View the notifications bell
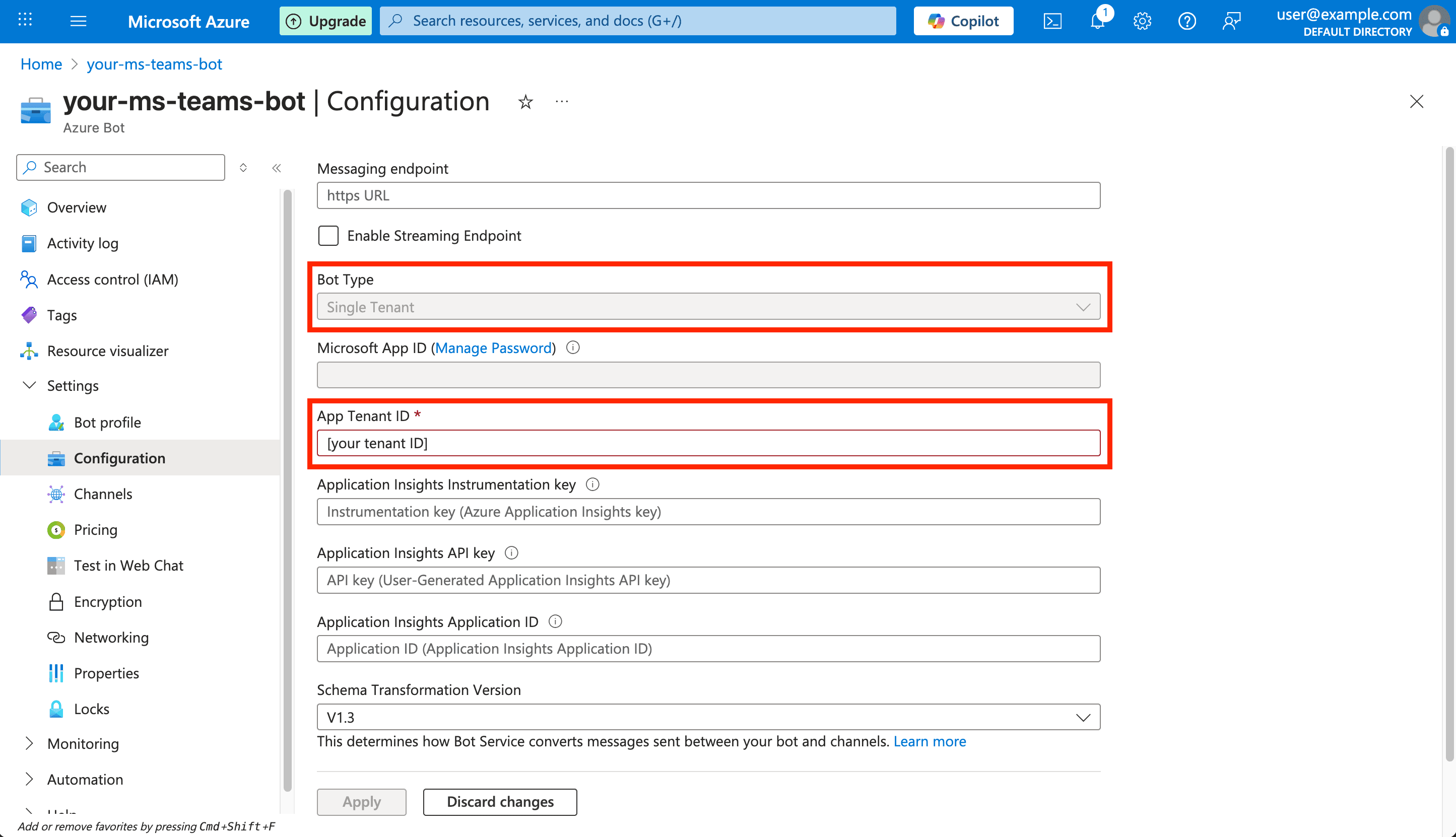This screenshot has width=1456, height=837. 1098,21
